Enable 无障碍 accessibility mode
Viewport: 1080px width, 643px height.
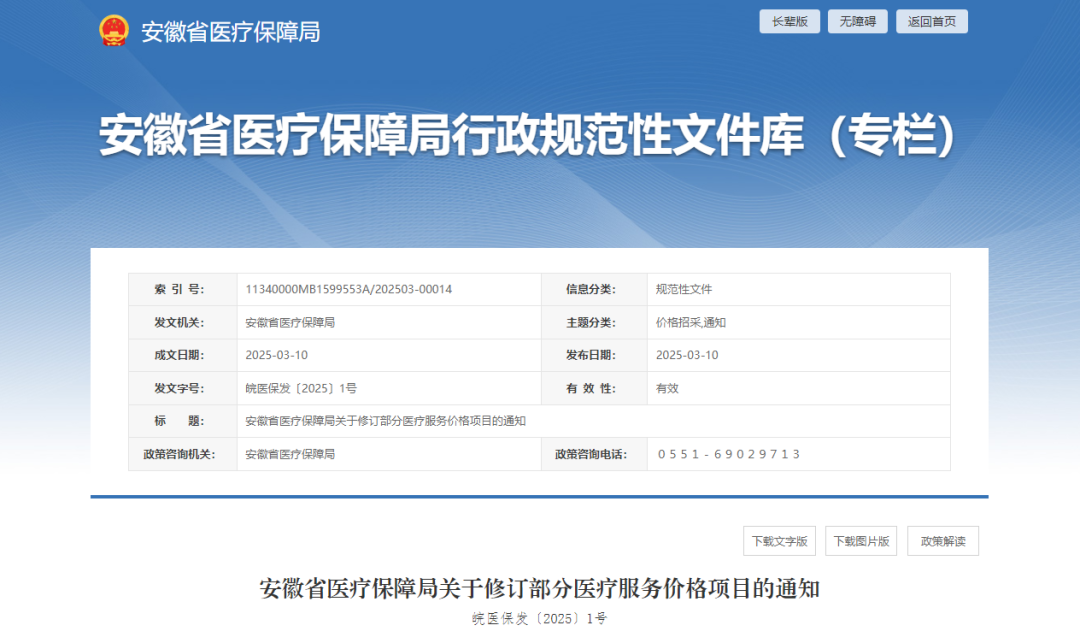858,21
